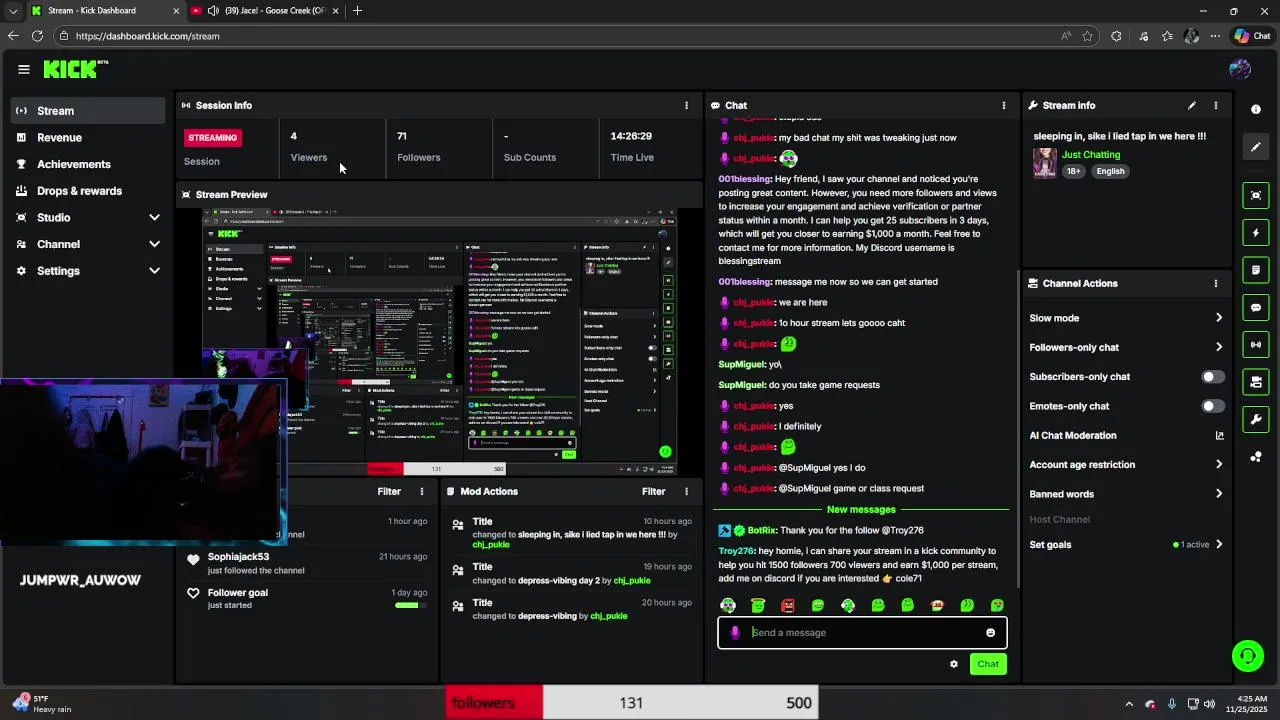1280x720 pixels.
Task: Click the English language tag
Action: coord(1110,171)
